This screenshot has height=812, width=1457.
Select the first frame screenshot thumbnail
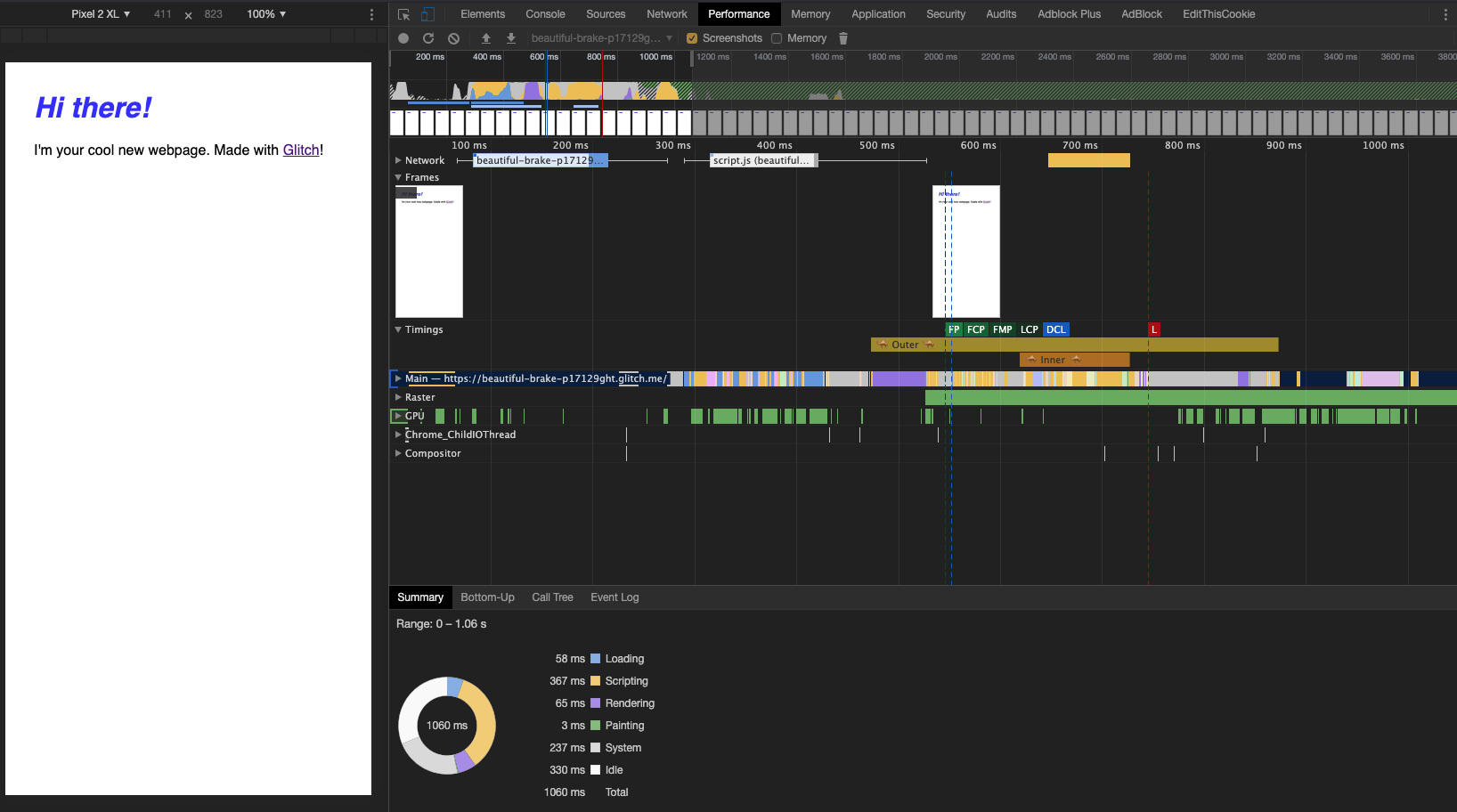(428, 251)
